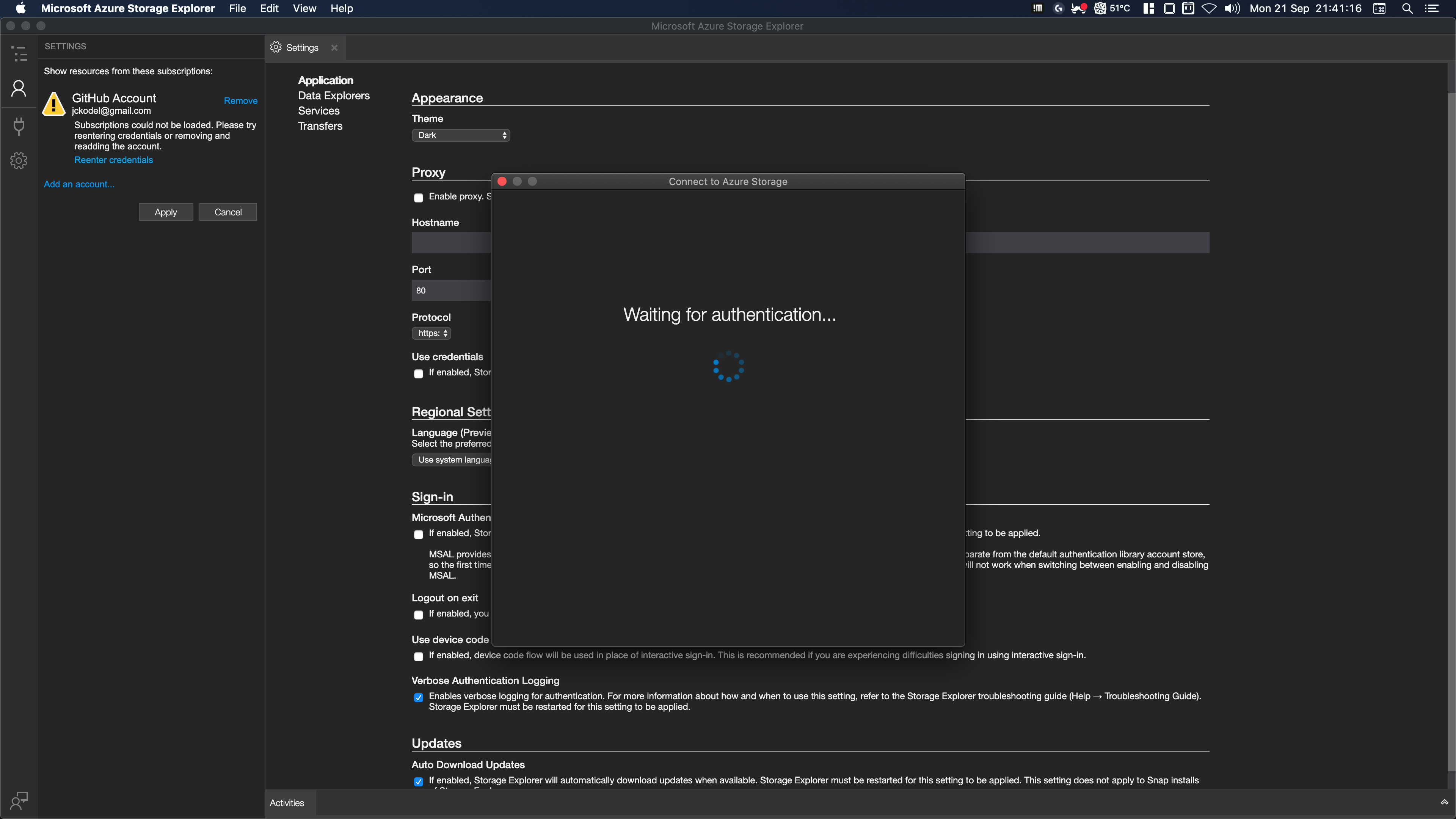
Task: Open the Explorer panel in the sidebar
Action: click(x=19, y=54)
